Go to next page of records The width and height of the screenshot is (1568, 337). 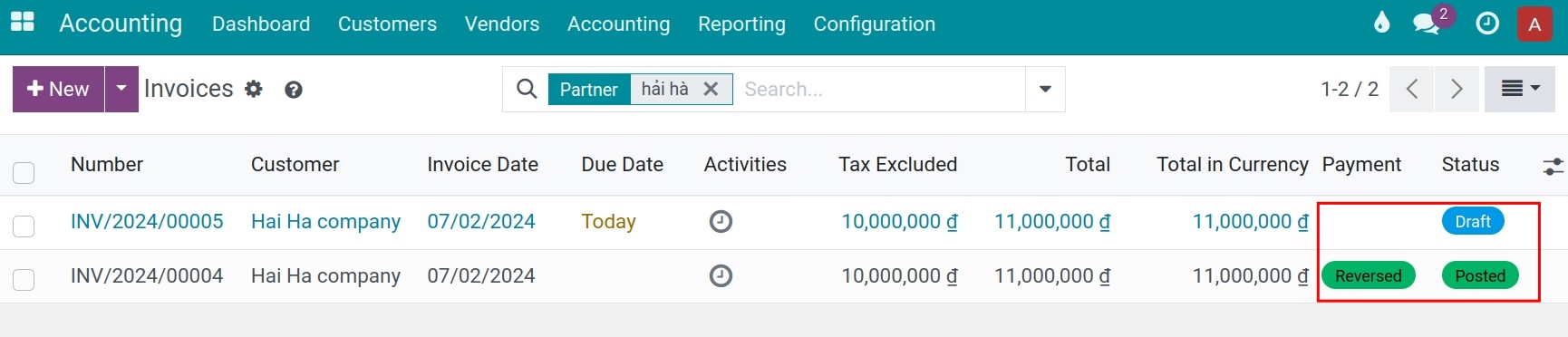pos(1457,89)
